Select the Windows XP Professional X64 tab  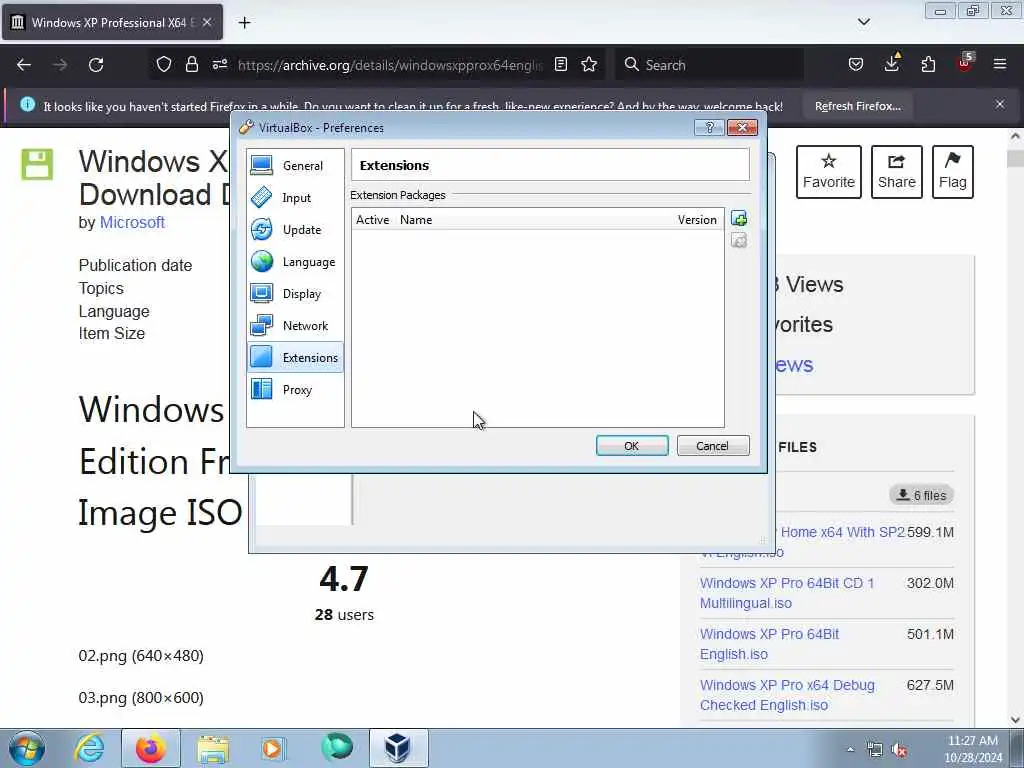pyautogui.click(x=112, y=23)
